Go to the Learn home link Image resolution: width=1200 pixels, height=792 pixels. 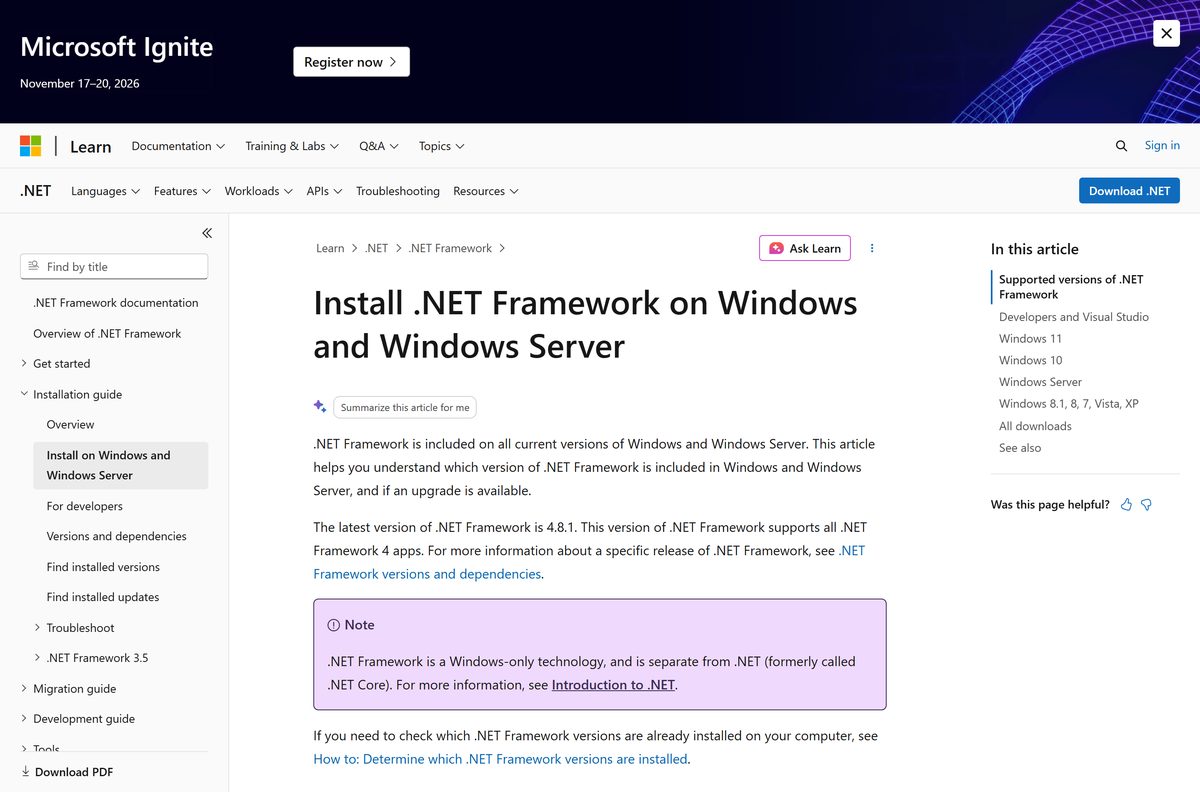click(90, 146)
